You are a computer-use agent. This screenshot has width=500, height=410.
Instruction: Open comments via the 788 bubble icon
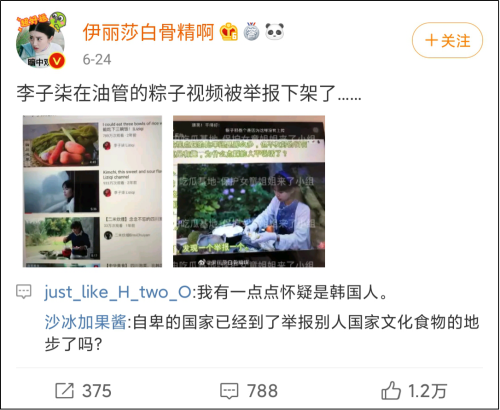tap(229, 391)
